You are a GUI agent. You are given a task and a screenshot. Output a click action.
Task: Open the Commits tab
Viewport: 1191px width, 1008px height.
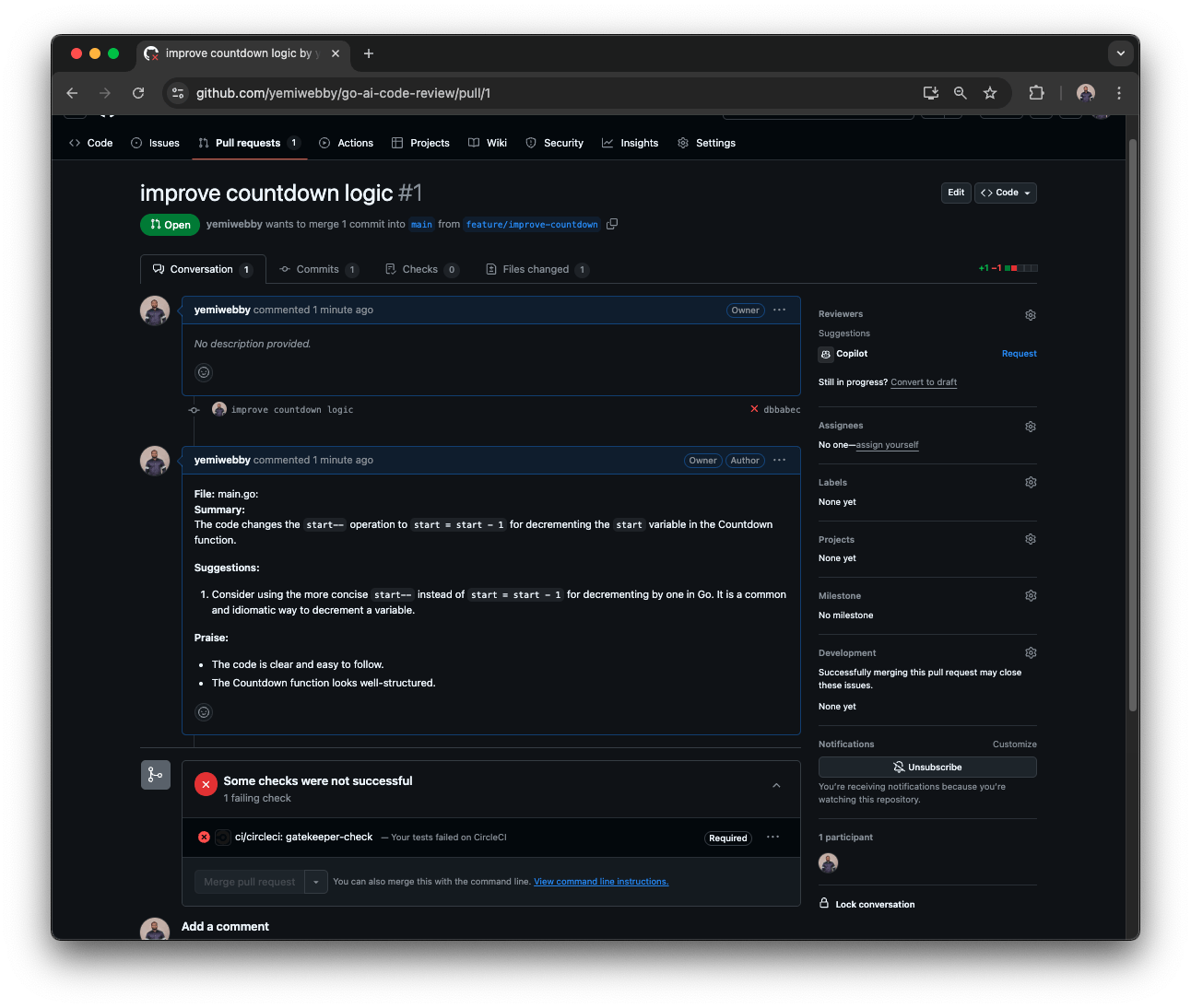(318, 269)
